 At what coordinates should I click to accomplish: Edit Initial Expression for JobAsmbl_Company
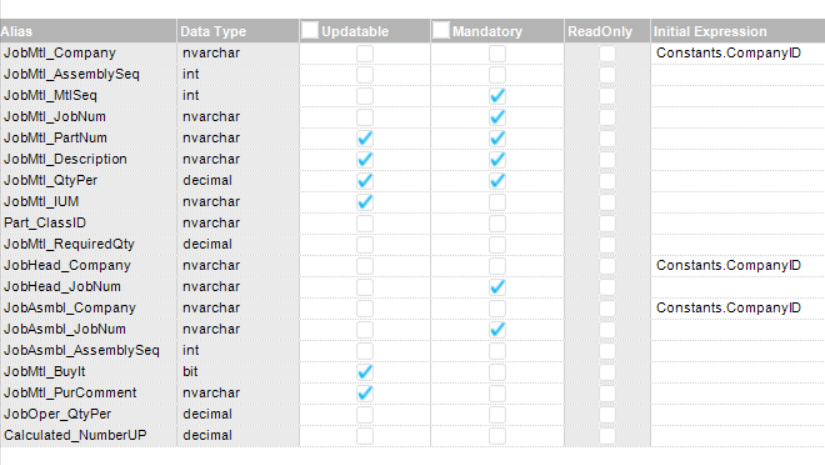pos(737,308)
